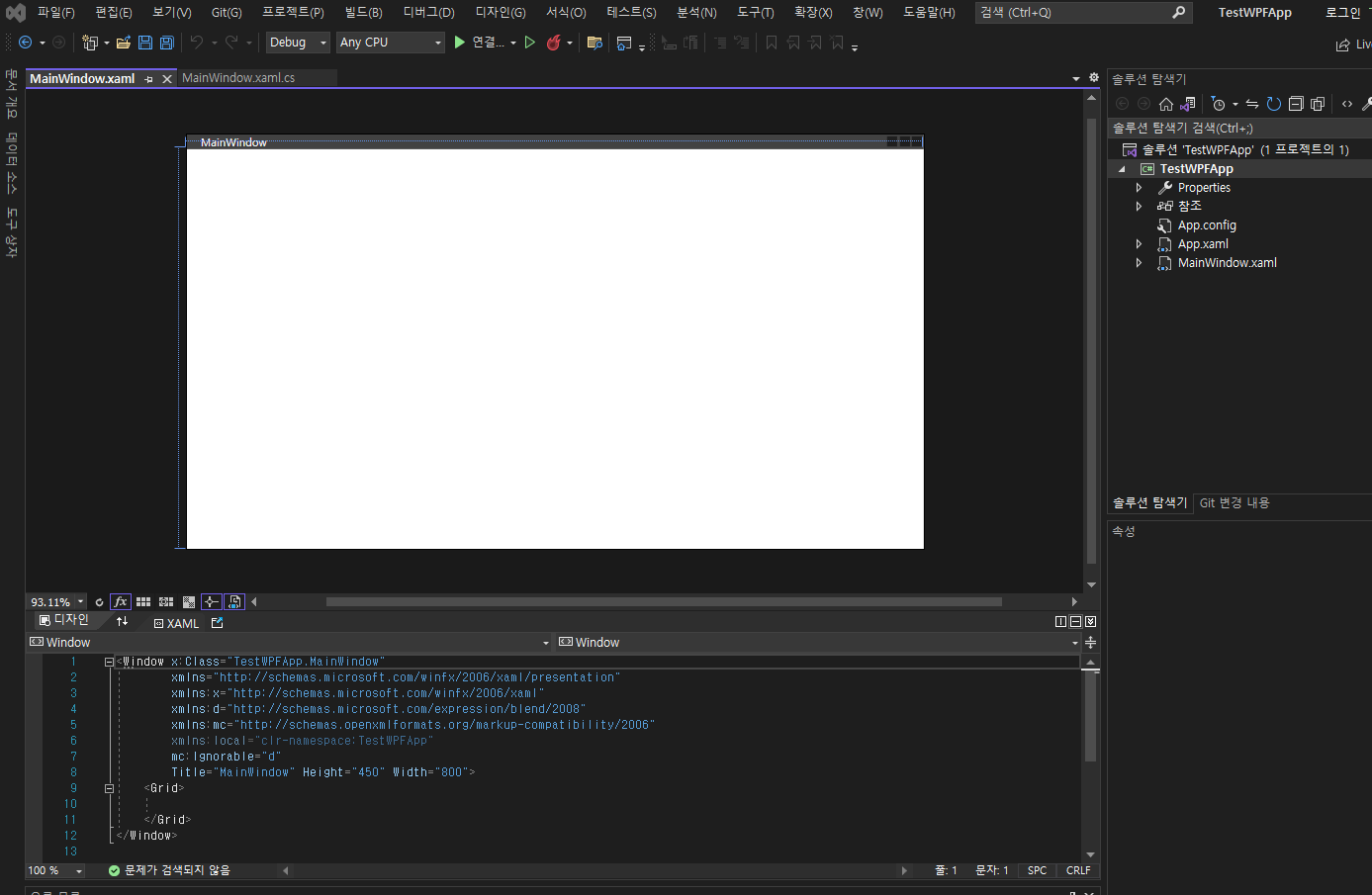Click the New Project toolbar icon
1372x895 pixels.
coord(90,43)
